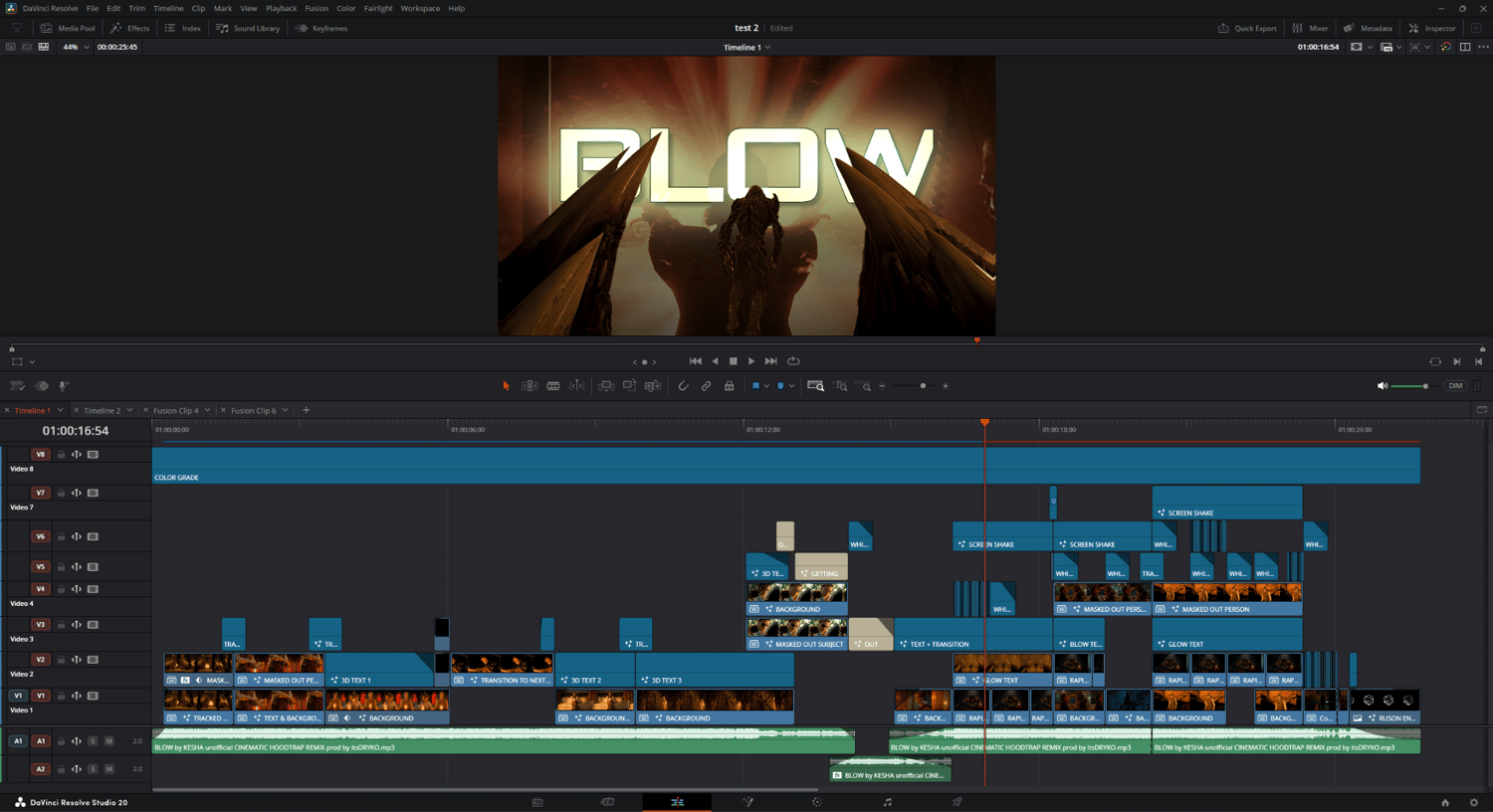Lock the Video 8 track
The width and height of the screenshot is (1493, 812).
pos(61,455)
